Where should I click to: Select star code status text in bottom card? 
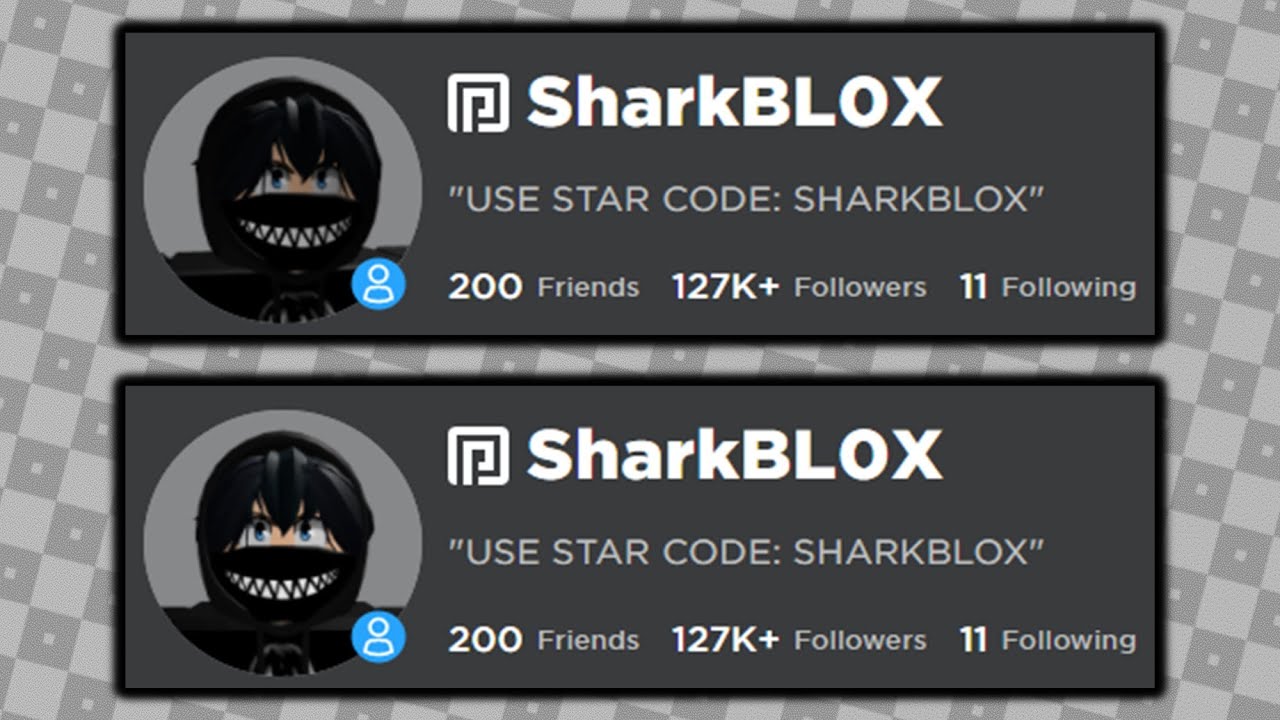pyautogui.click(x=747, y=552)
